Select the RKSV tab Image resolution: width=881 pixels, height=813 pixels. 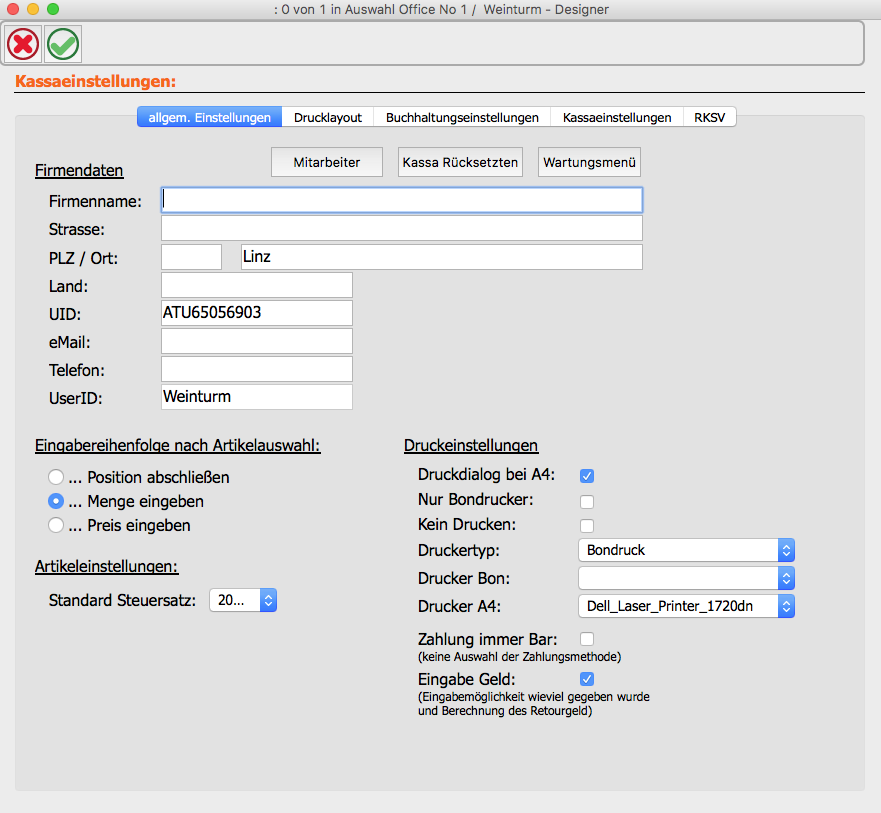(709, 117)
